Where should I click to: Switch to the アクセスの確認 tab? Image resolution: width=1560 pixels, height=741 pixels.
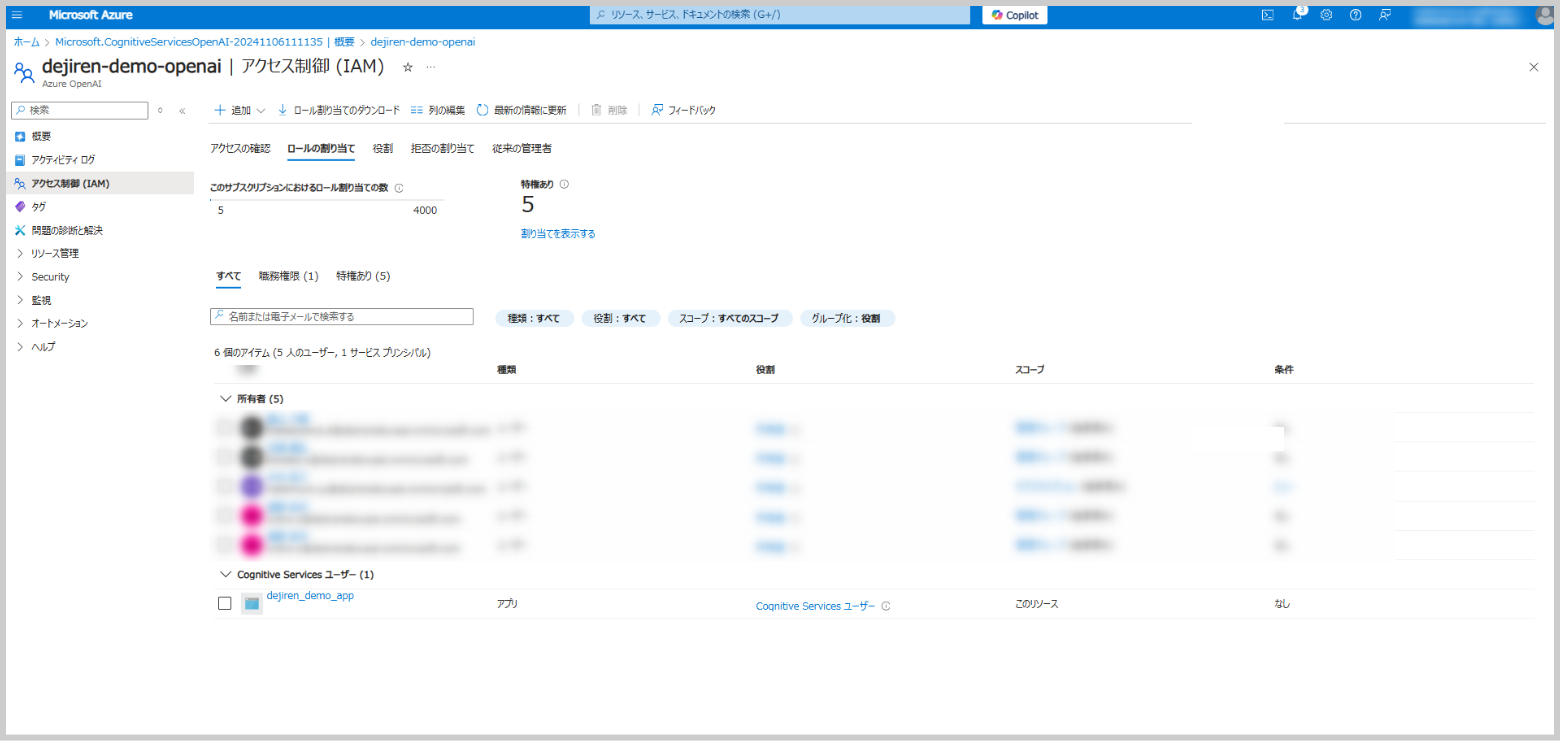pos(240,148)
